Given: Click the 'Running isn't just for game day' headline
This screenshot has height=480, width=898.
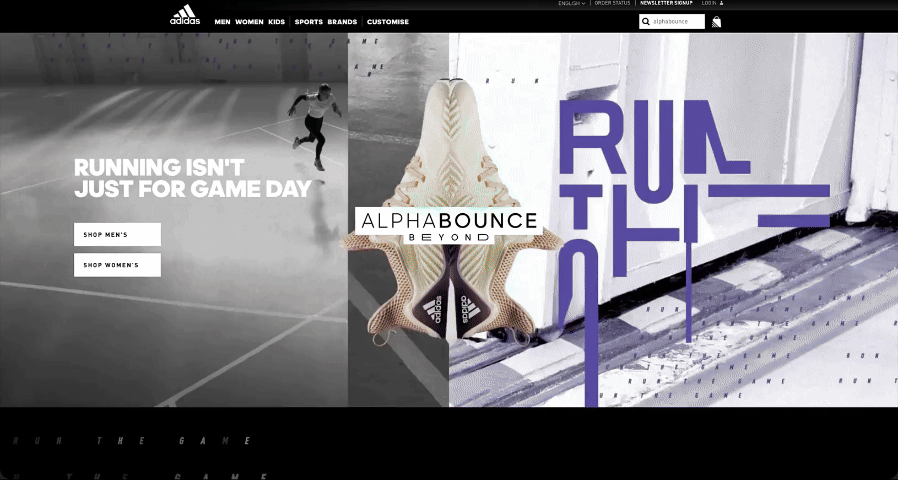Looking at the screenshot, I should tap(193, 178).
